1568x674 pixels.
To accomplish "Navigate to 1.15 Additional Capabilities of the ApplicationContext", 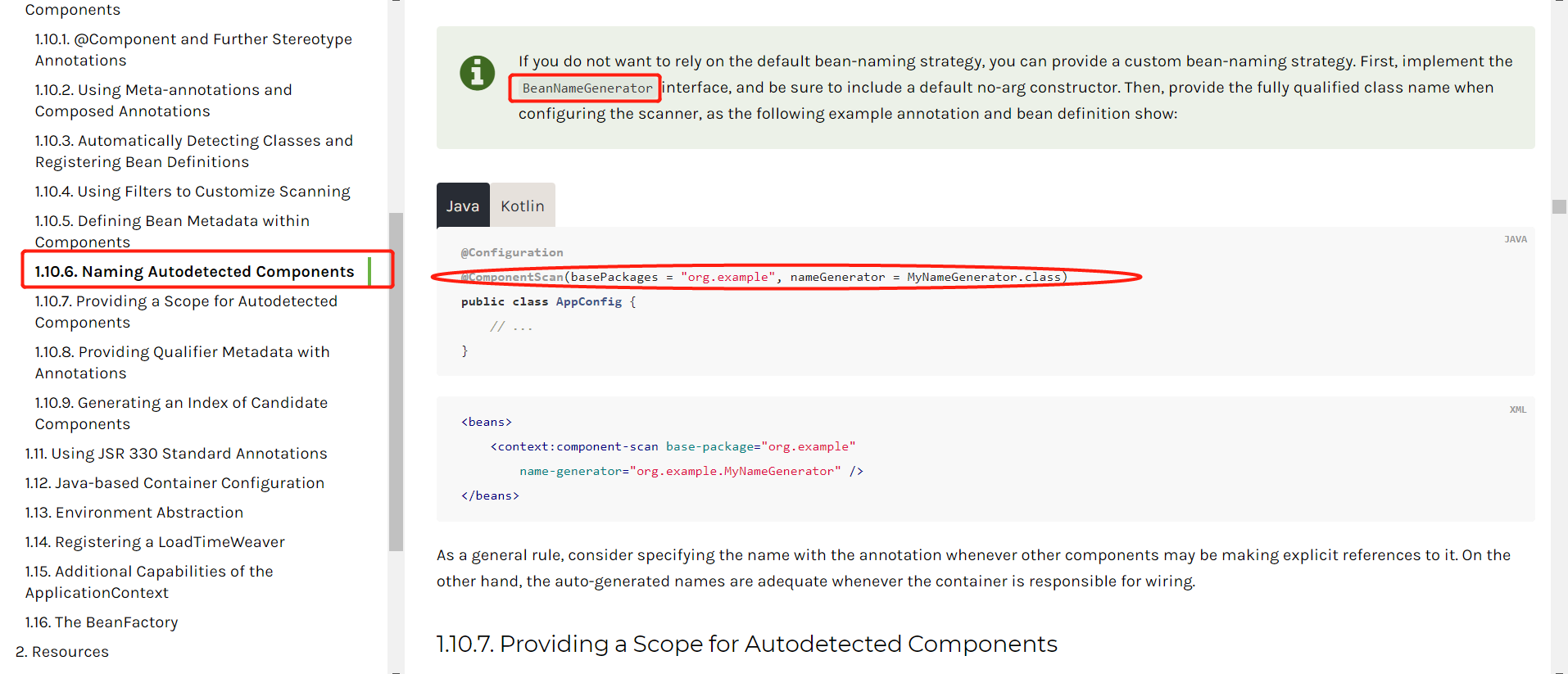I will coord(149,582).
